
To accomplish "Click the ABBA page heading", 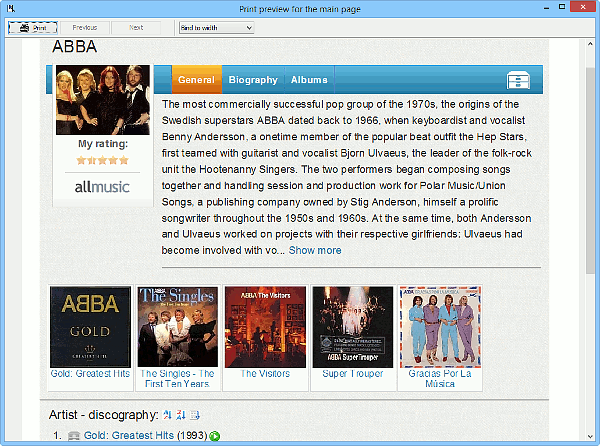I will click(x=75, y=47).
